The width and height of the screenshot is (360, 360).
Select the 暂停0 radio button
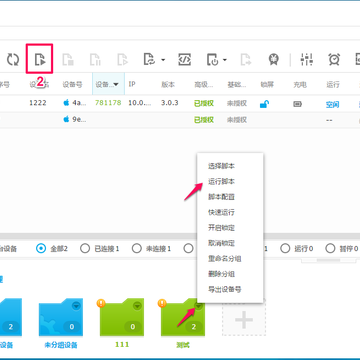pyautogui.click(x=330, y=249)
